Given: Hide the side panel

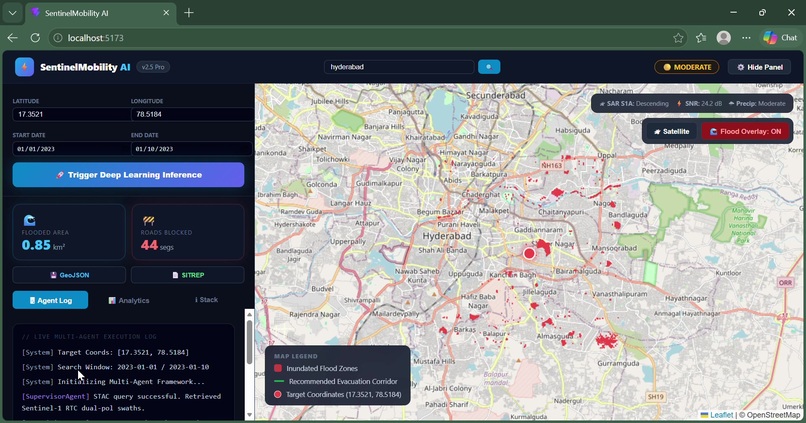Looking at the screenshot, I should 760,67.
